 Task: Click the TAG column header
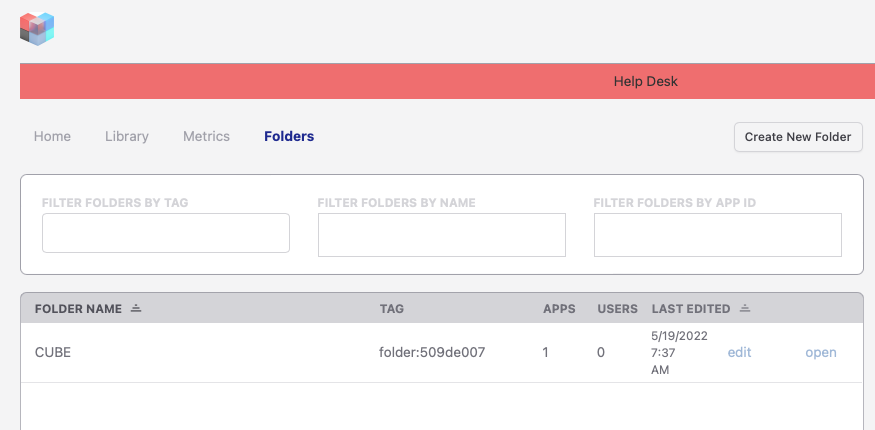coord(392,308)
